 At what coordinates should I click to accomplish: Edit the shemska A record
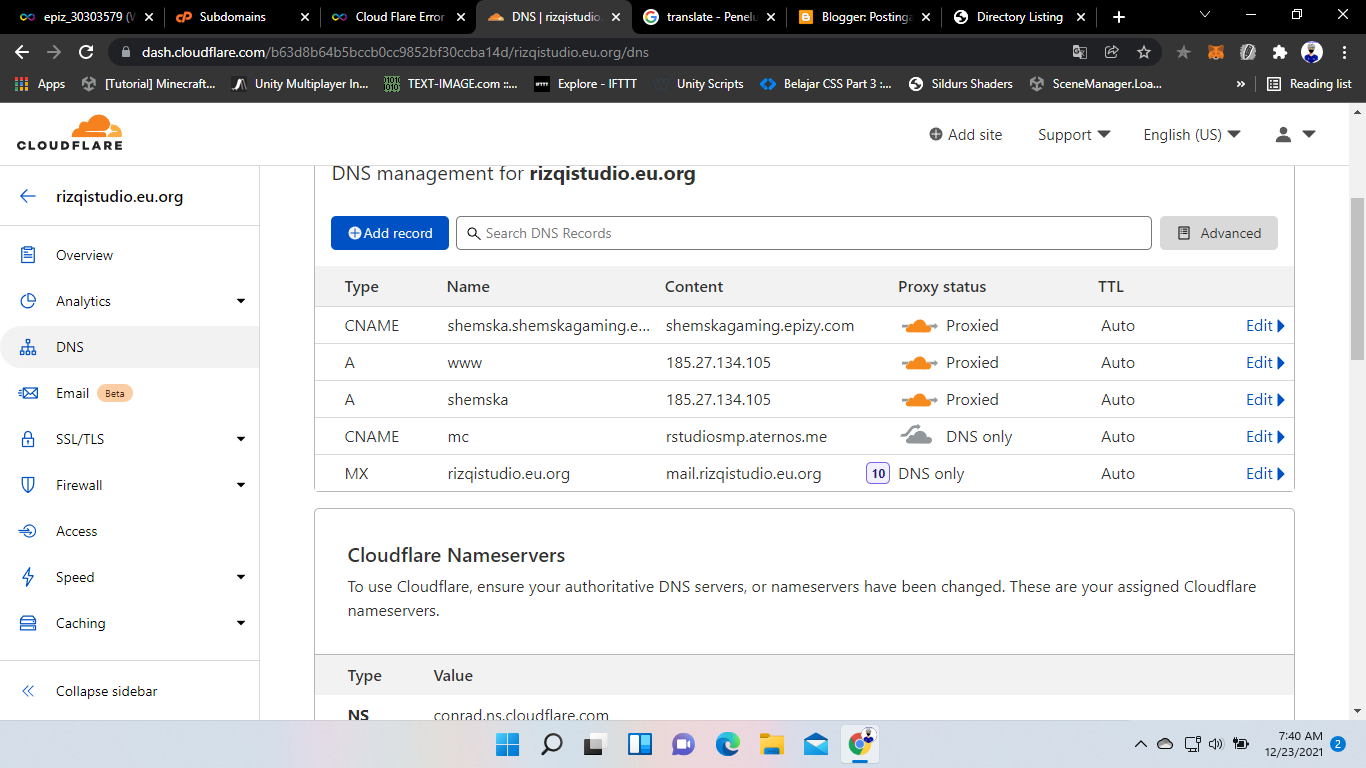(x=1265, y=399)
